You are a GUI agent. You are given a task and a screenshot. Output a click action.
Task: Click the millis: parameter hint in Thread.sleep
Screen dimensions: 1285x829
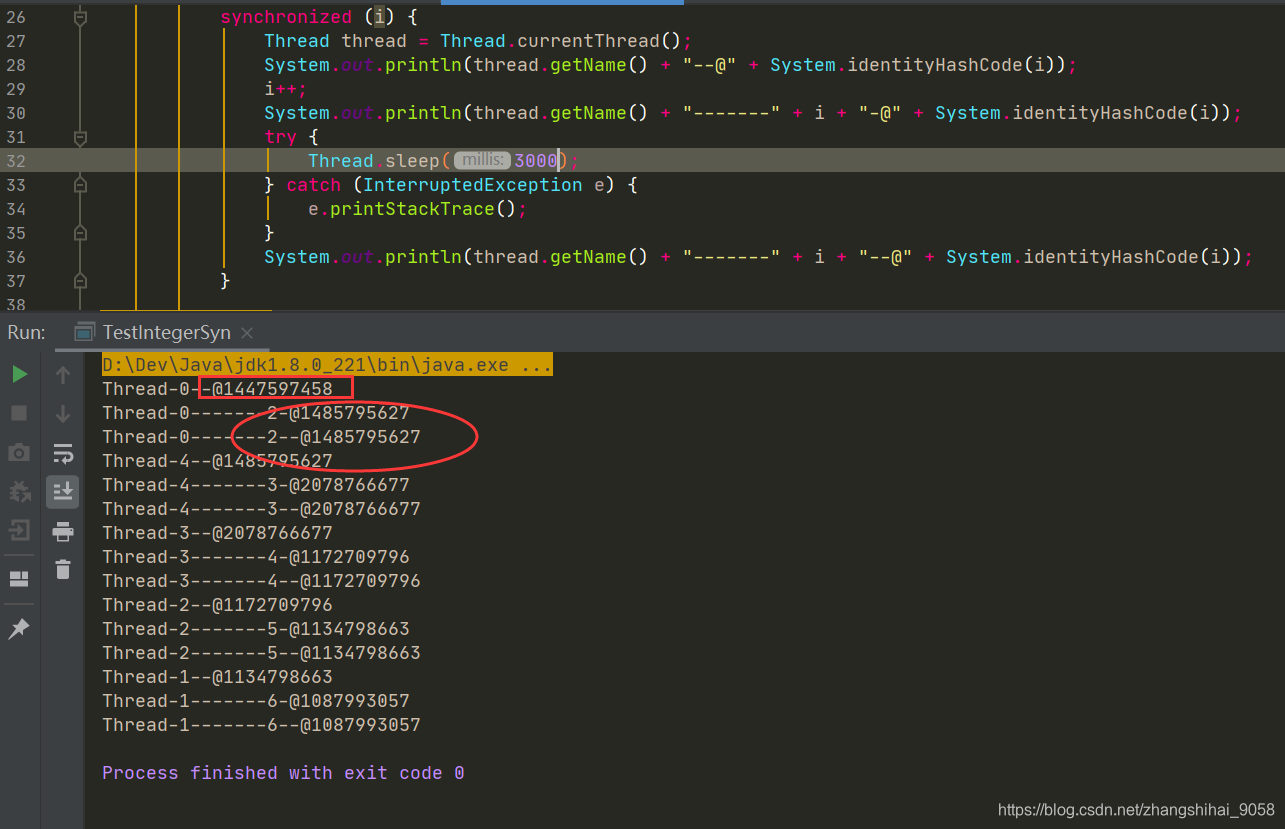click(x=482, y=161)
